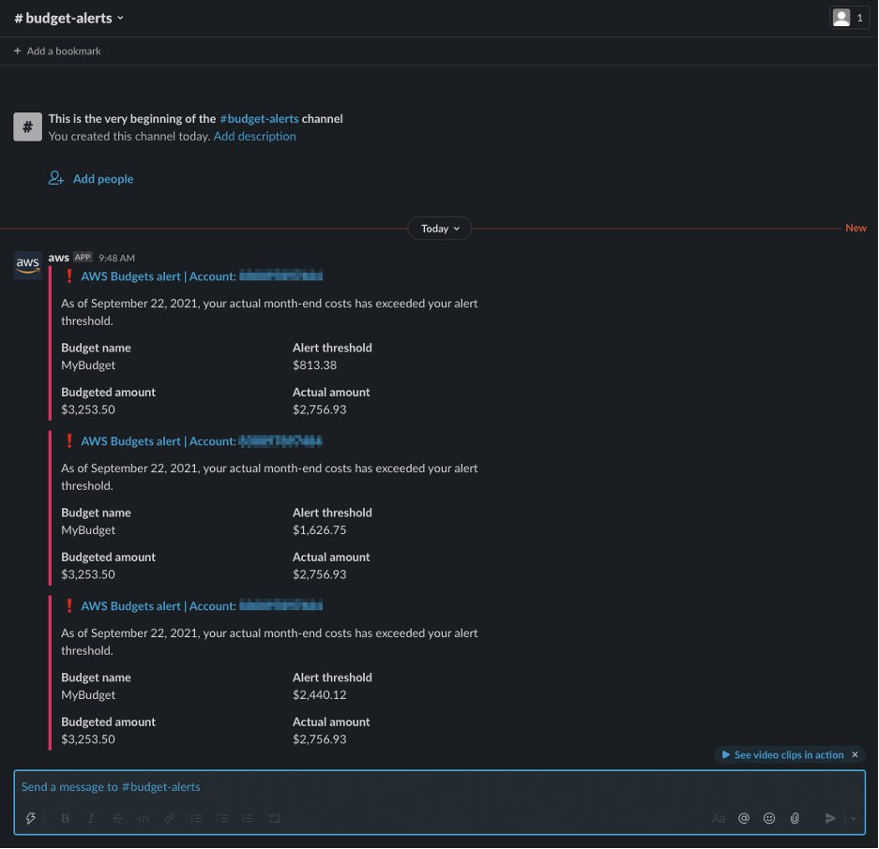The image size is (879, 849).
Task: Apply blockquote formatting icon
Action: tap(248, 818)
